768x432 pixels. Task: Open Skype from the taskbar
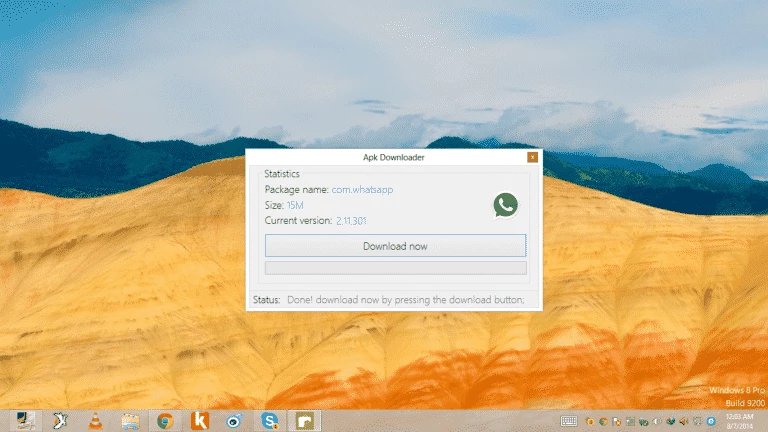(269, 421)
